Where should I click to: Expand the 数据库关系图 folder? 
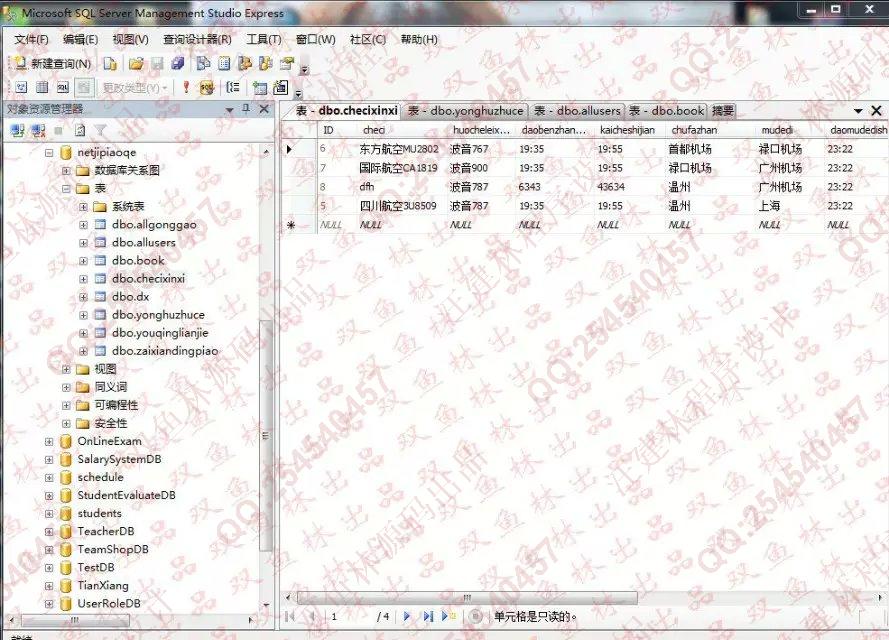coord(66,171)
